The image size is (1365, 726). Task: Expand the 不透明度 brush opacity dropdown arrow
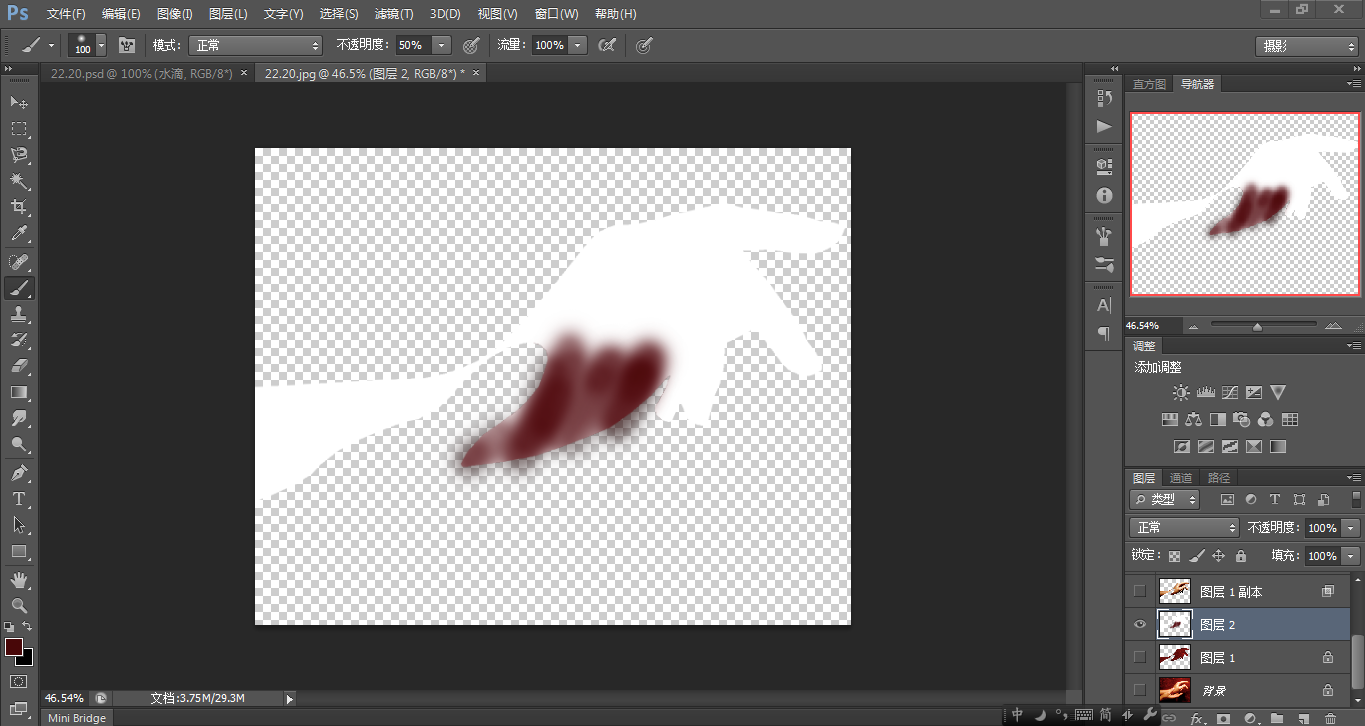click(x=441, y=46)
